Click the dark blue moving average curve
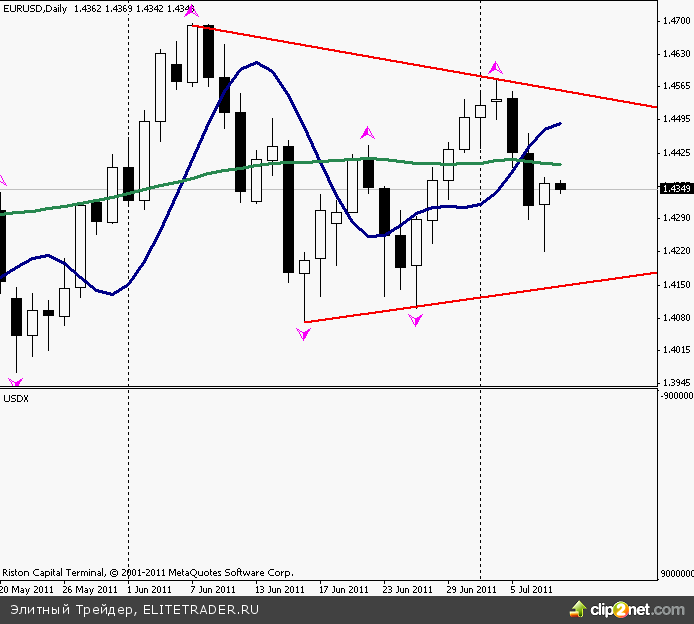The width and height of the screenshot is (694, 624). pos(260,63)
